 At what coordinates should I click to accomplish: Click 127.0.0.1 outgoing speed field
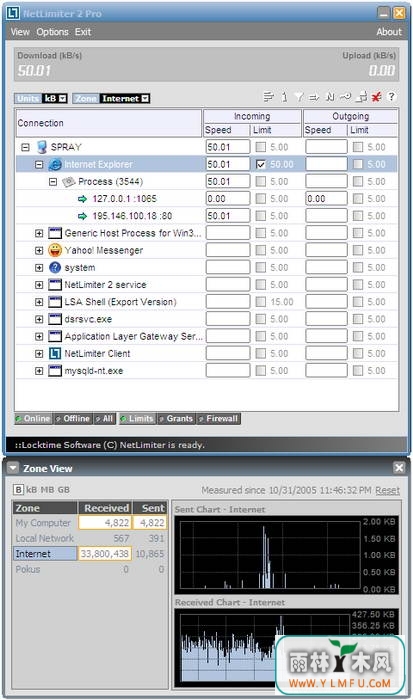[x=326, y=199]
